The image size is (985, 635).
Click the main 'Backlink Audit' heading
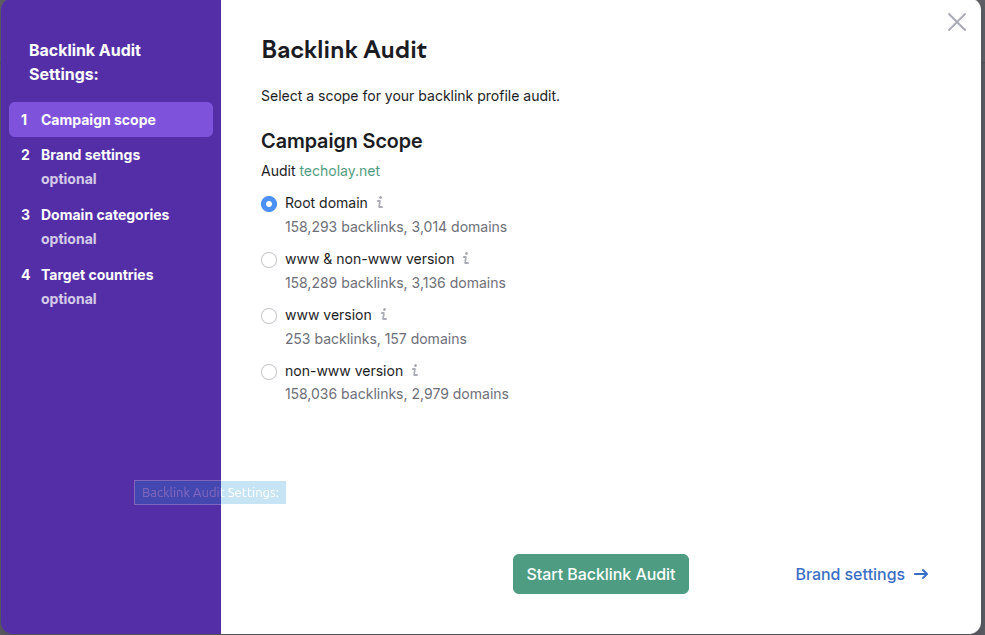click(x=344, y=50)
